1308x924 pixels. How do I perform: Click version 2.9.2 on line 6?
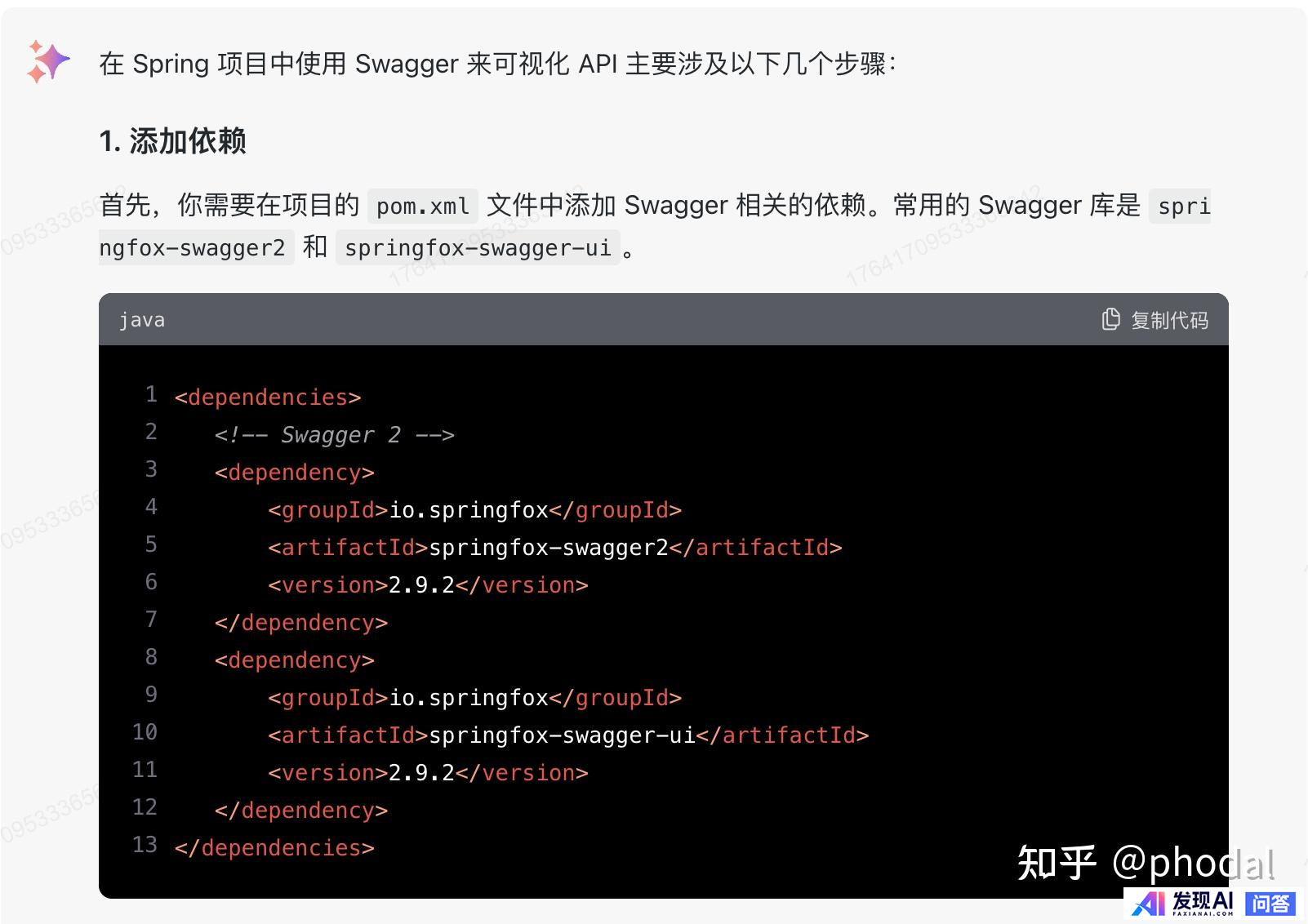[421, 585]
